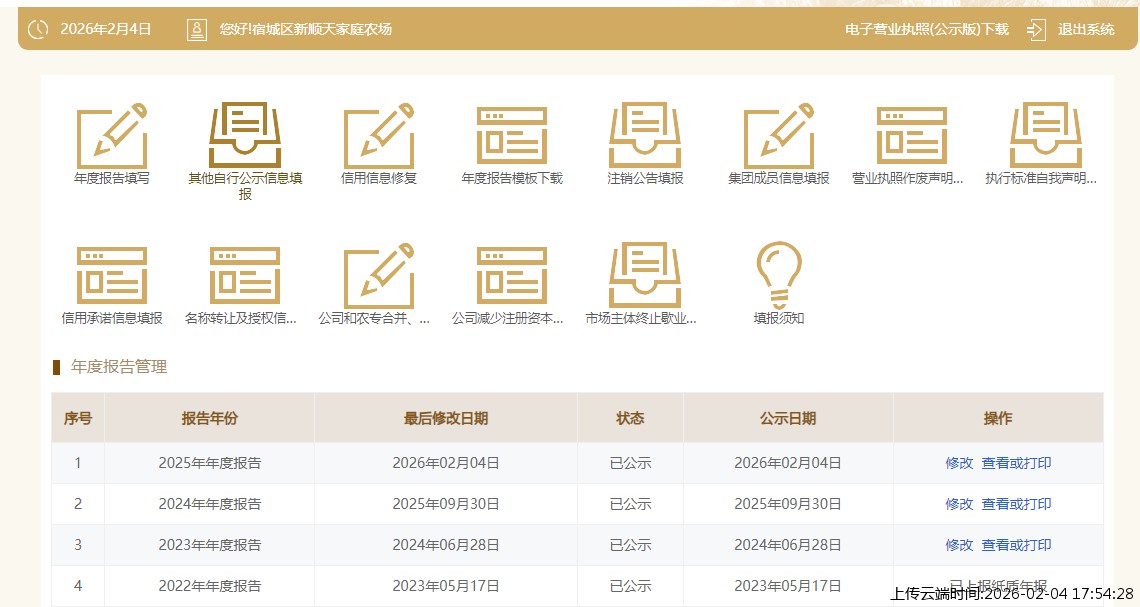Click 退出系统 to log out

pos(1085,29)
